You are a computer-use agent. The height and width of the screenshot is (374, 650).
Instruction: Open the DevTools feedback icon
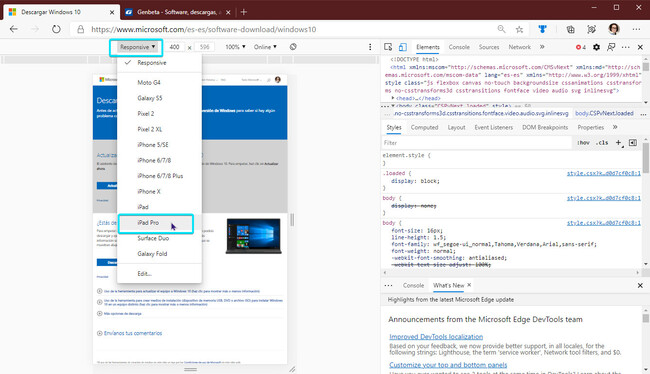tap(611, 47)
